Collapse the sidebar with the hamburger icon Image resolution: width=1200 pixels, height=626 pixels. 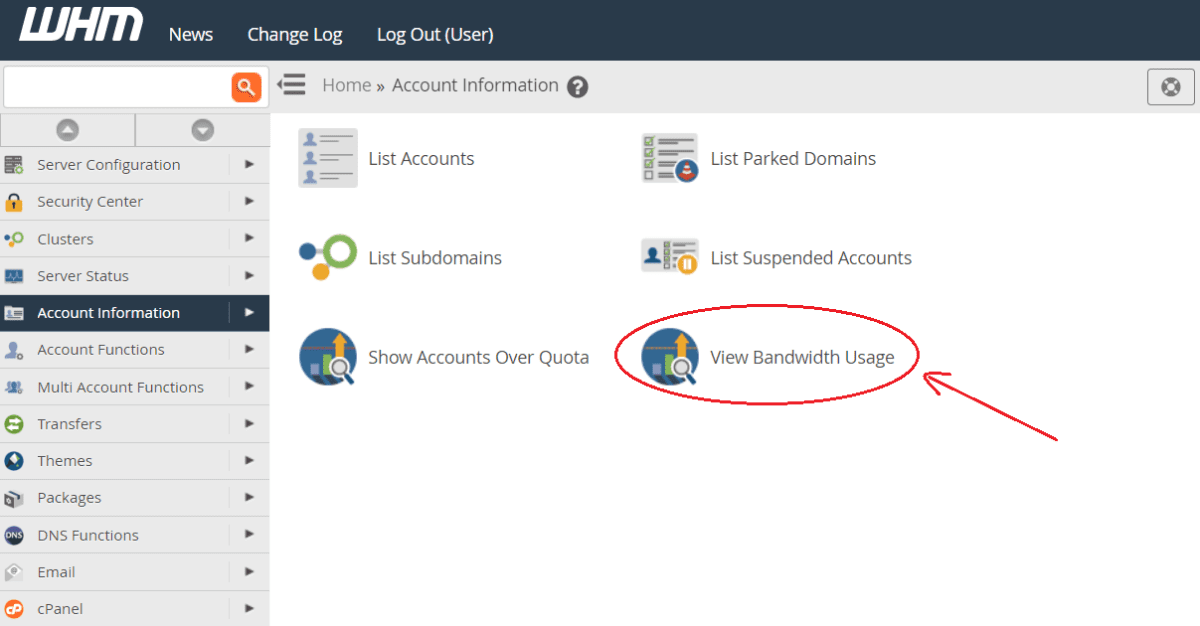[x=292, y=85]
